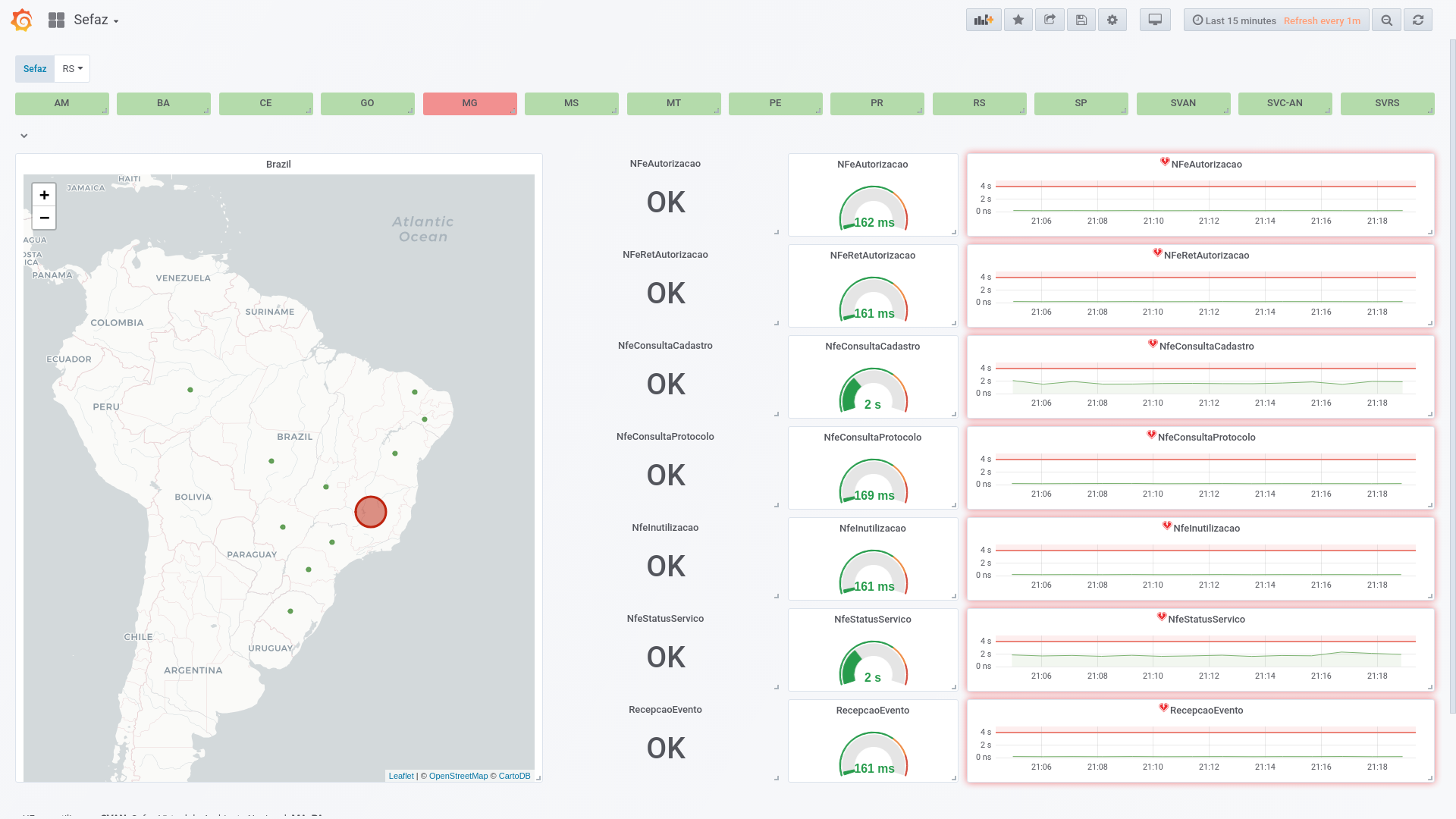The height and width of the screenshot is (819, 1456).
Task: Select the red MG state panel
Action: [x=469, y=103]
